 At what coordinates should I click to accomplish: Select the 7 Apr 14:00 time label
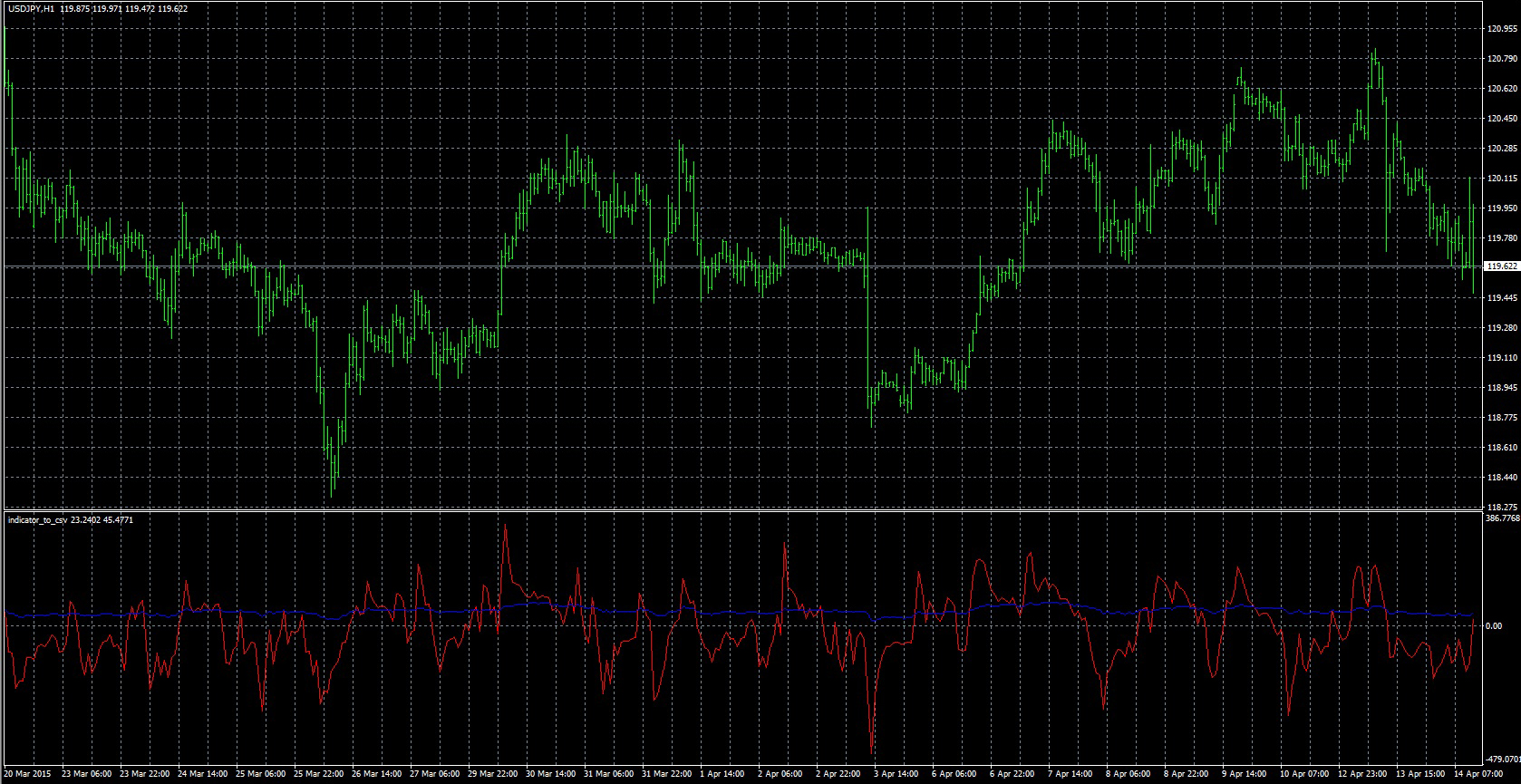(1071, 775)
